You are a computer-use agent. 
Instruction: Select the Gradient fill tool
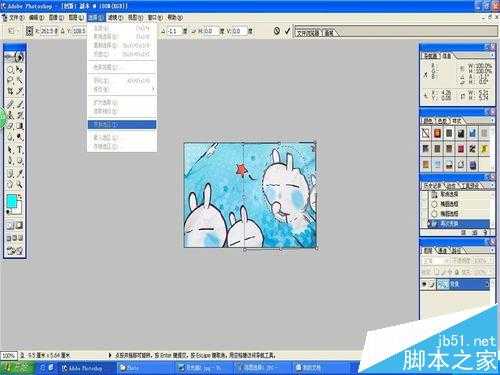[19, 126]
